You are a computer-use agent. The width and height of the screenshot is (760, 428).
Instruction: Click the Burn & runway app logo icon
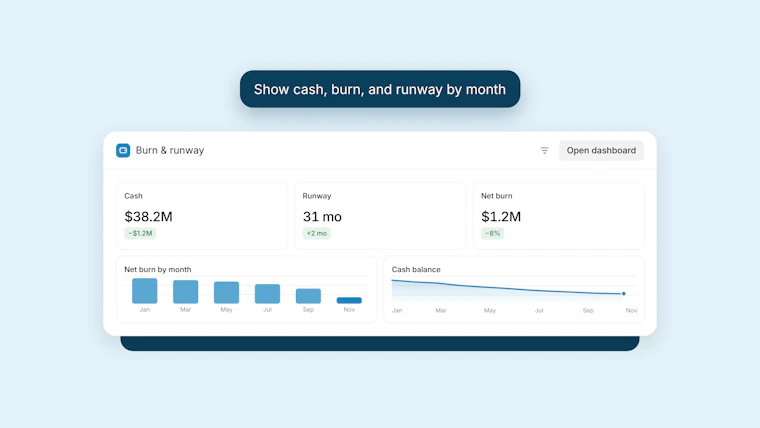tap(123, 150)
